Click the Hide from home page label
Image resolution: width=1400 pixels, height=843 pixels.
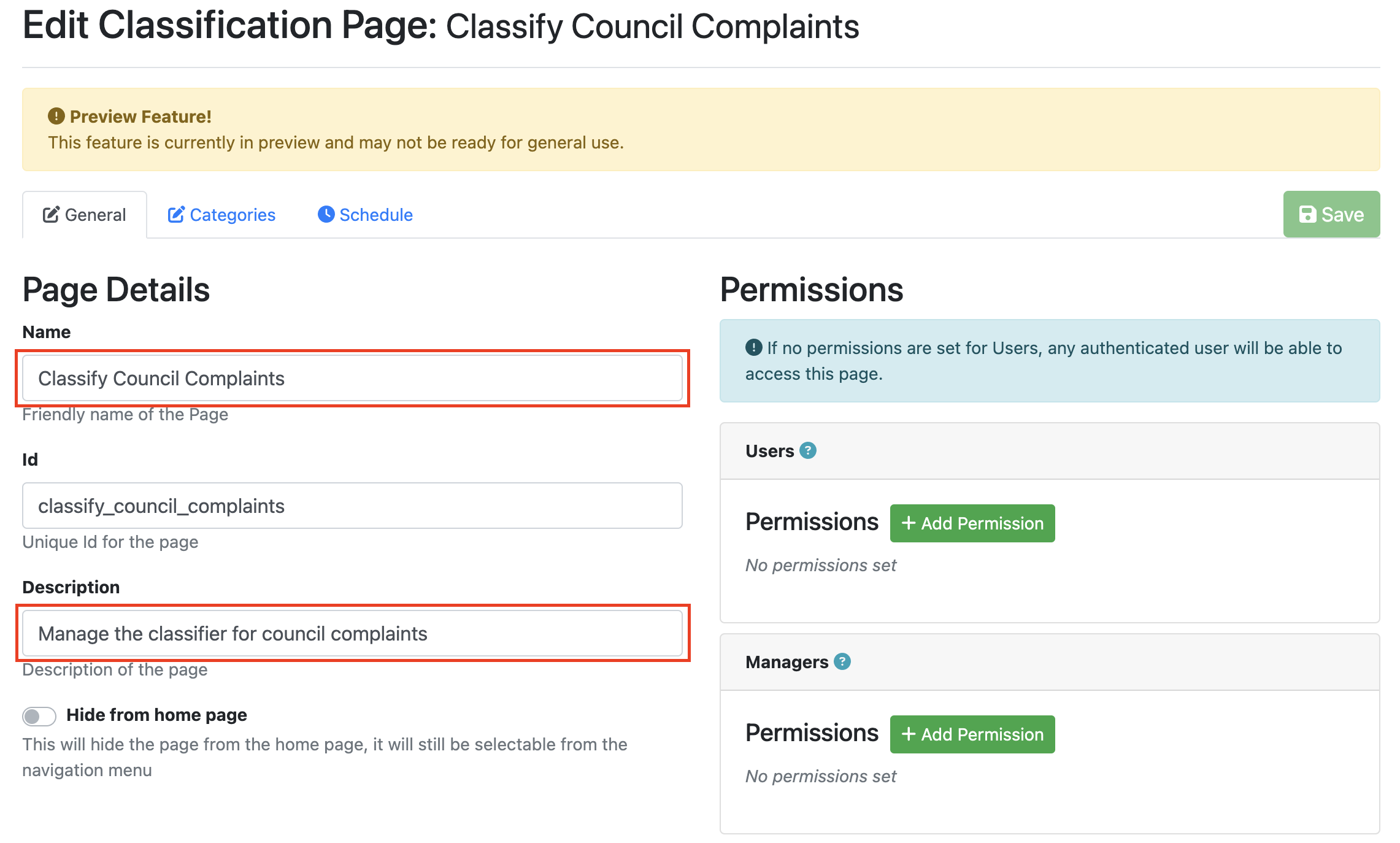point(156,715)
